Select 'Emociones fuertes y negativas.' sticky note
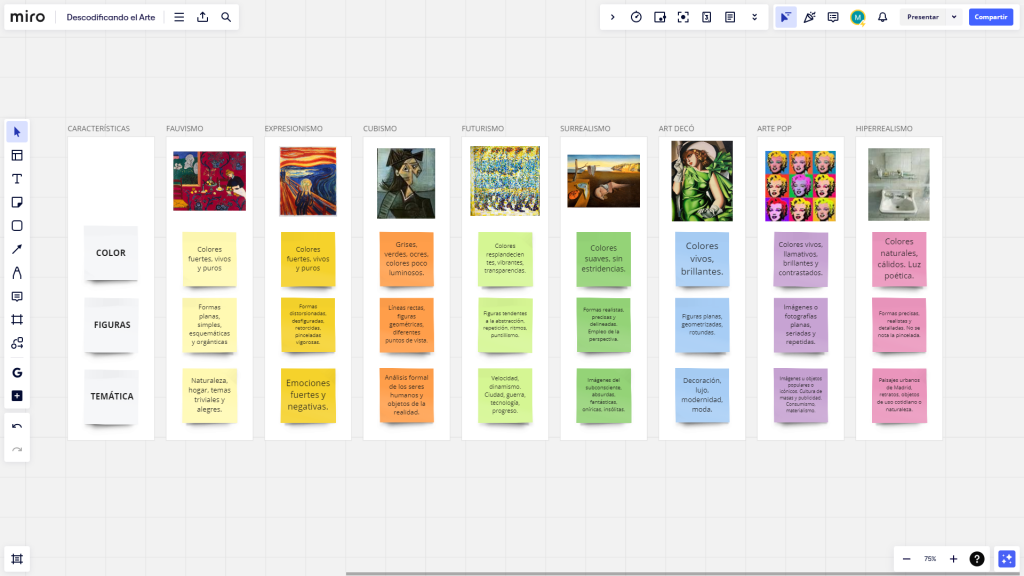 click(308, 395)
